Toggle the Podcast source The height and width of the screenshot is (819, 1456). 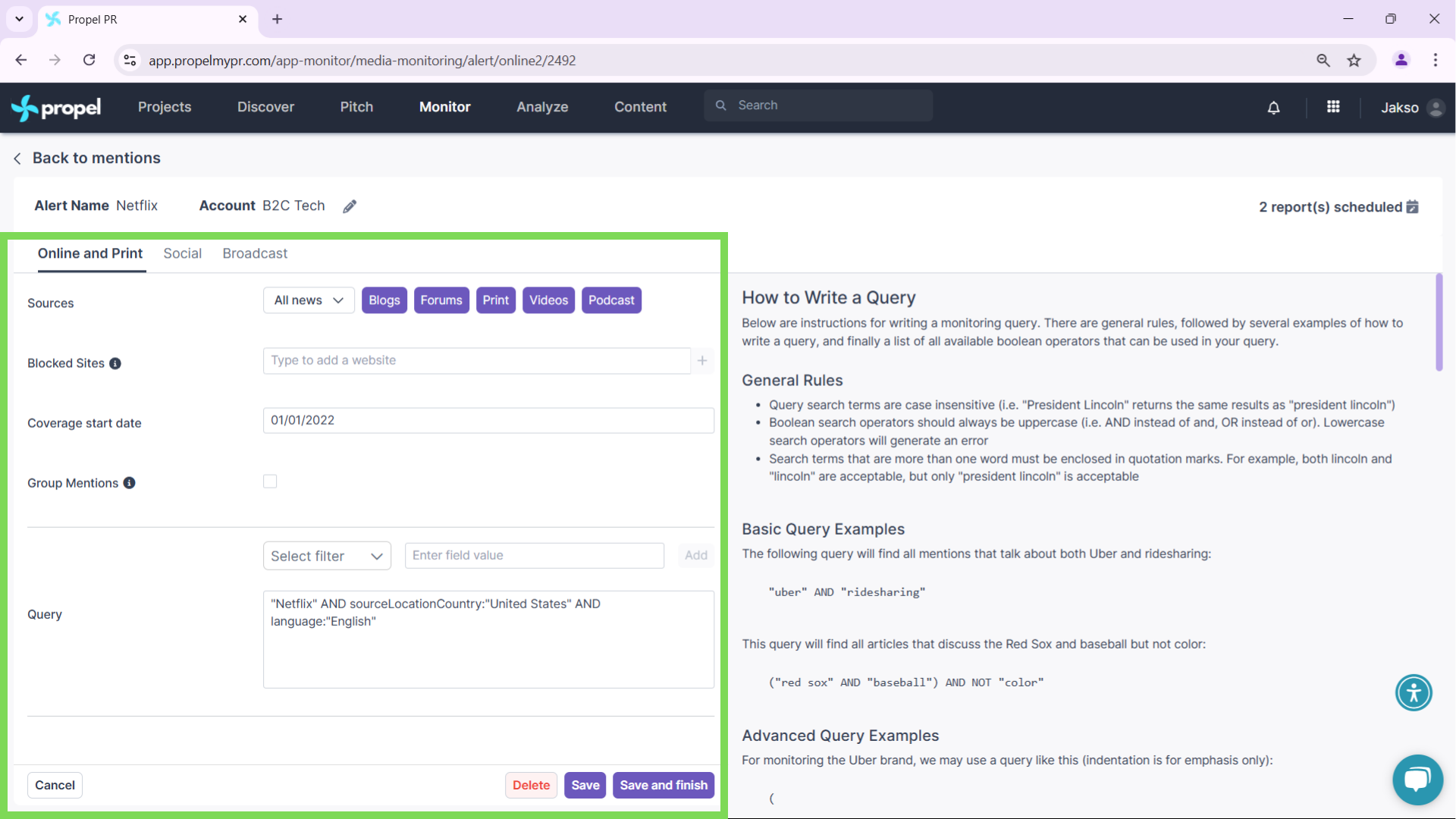point(611,300)
